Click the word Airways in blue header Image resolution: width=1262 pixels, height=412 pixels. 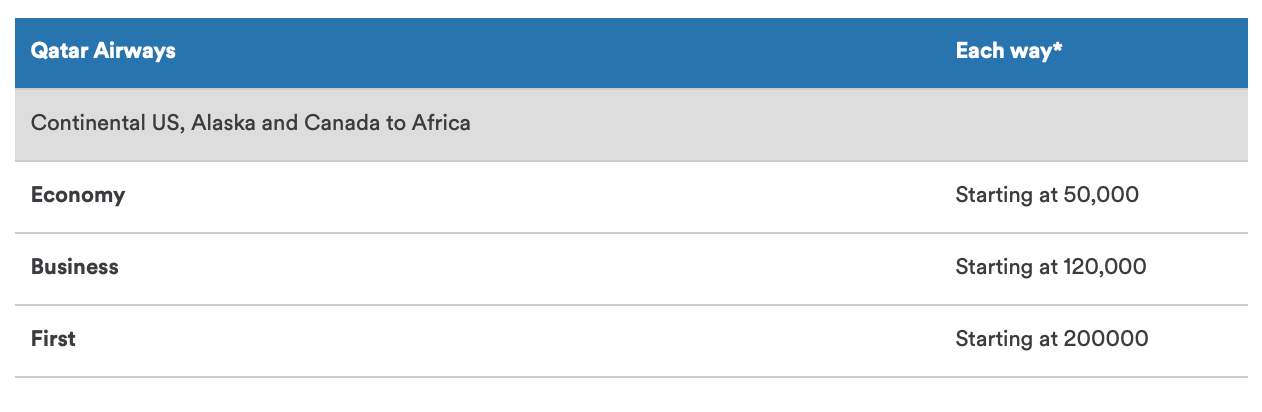point(134,51)
